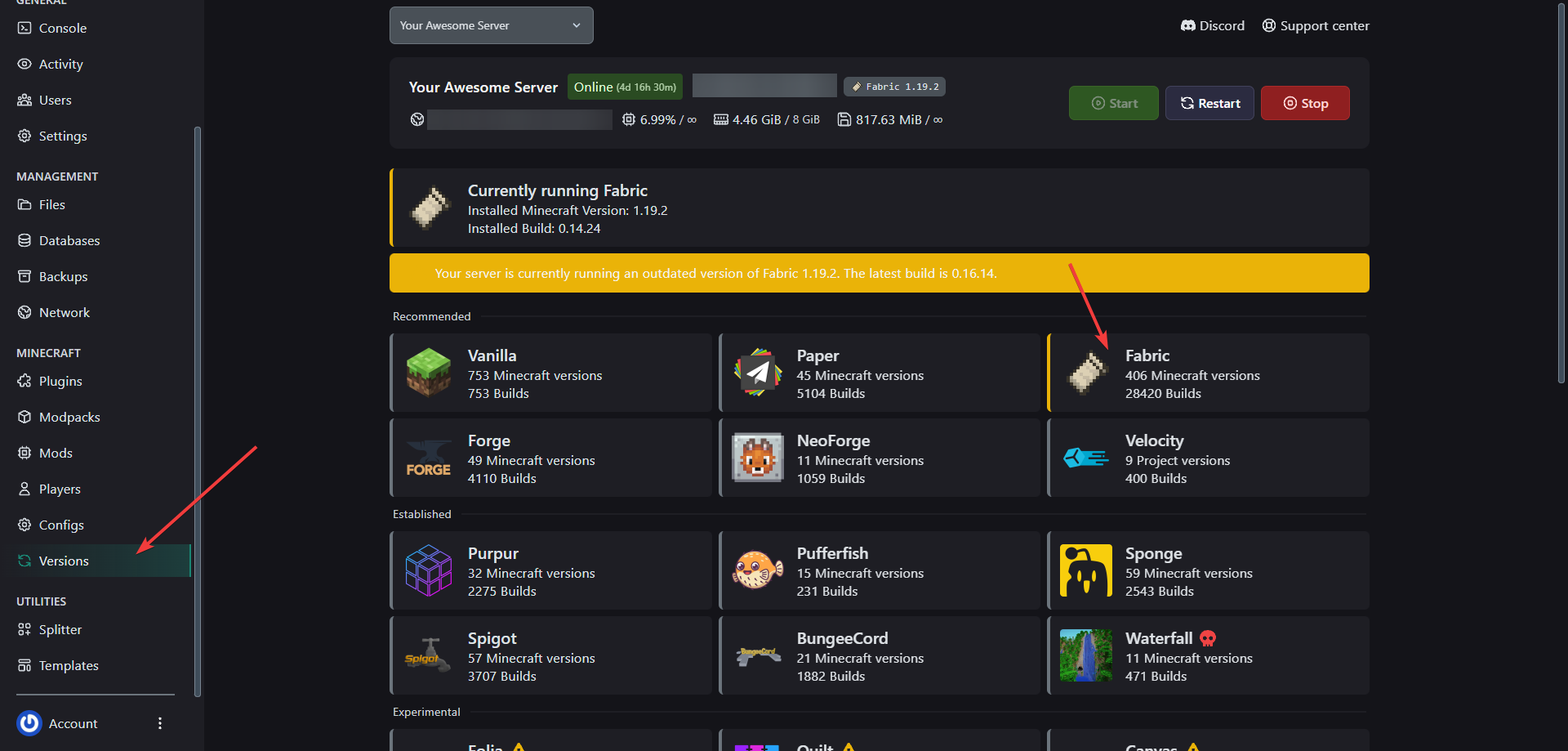Click the Players person icon
This screenshot has height=751, width=1568.
tap(24, 489)
